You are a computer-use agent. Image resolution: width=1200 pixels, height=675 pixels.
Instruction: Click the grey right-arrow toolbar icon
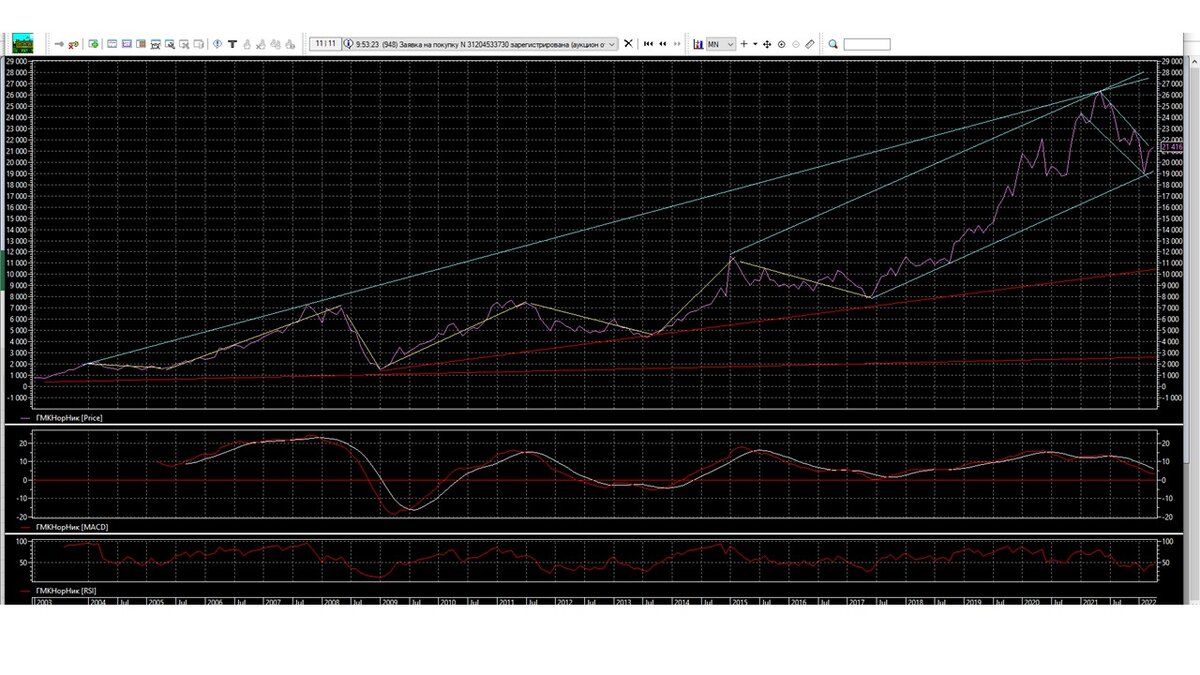(58, 44)
